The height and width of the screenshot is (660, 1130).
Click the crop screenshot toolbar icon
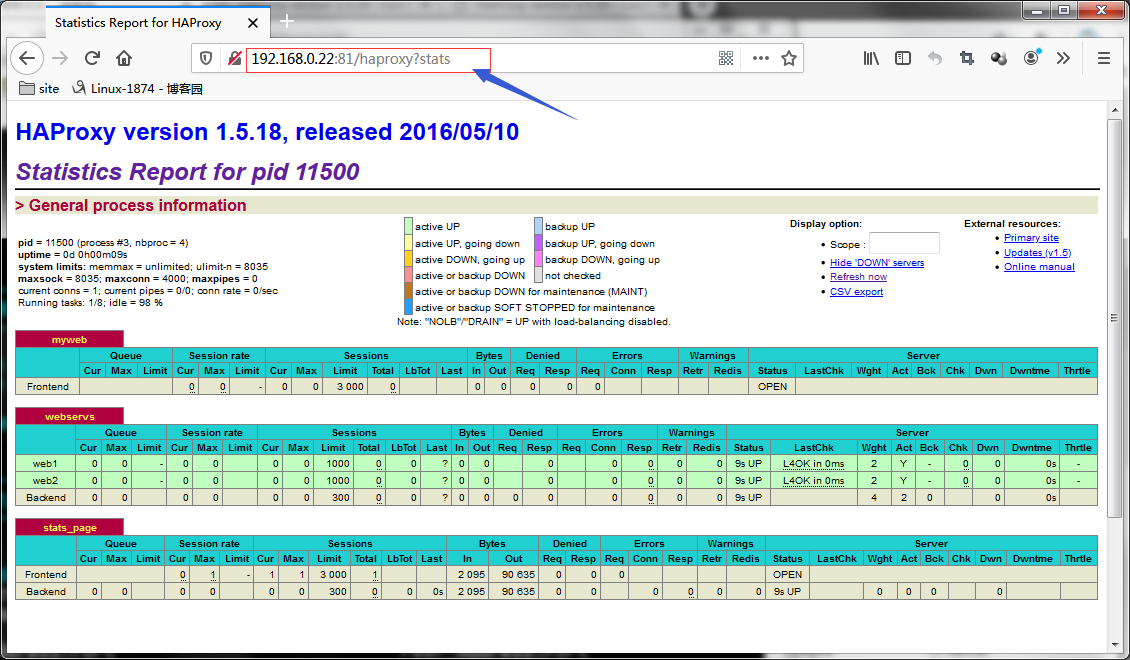tap(966, 58)
